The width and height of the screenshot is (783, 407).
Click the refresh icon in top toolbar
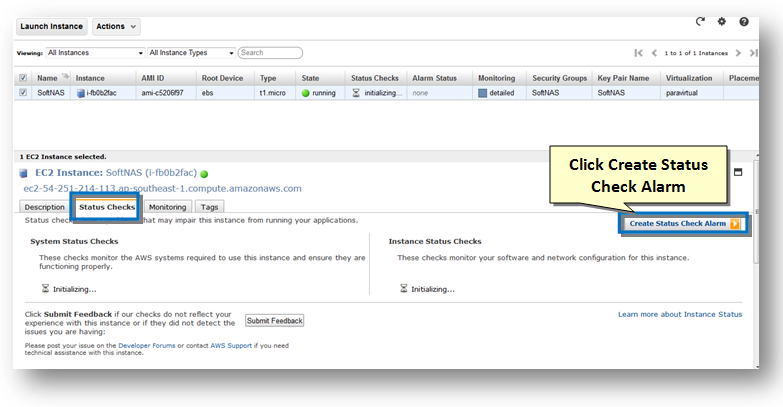point(701,21)
